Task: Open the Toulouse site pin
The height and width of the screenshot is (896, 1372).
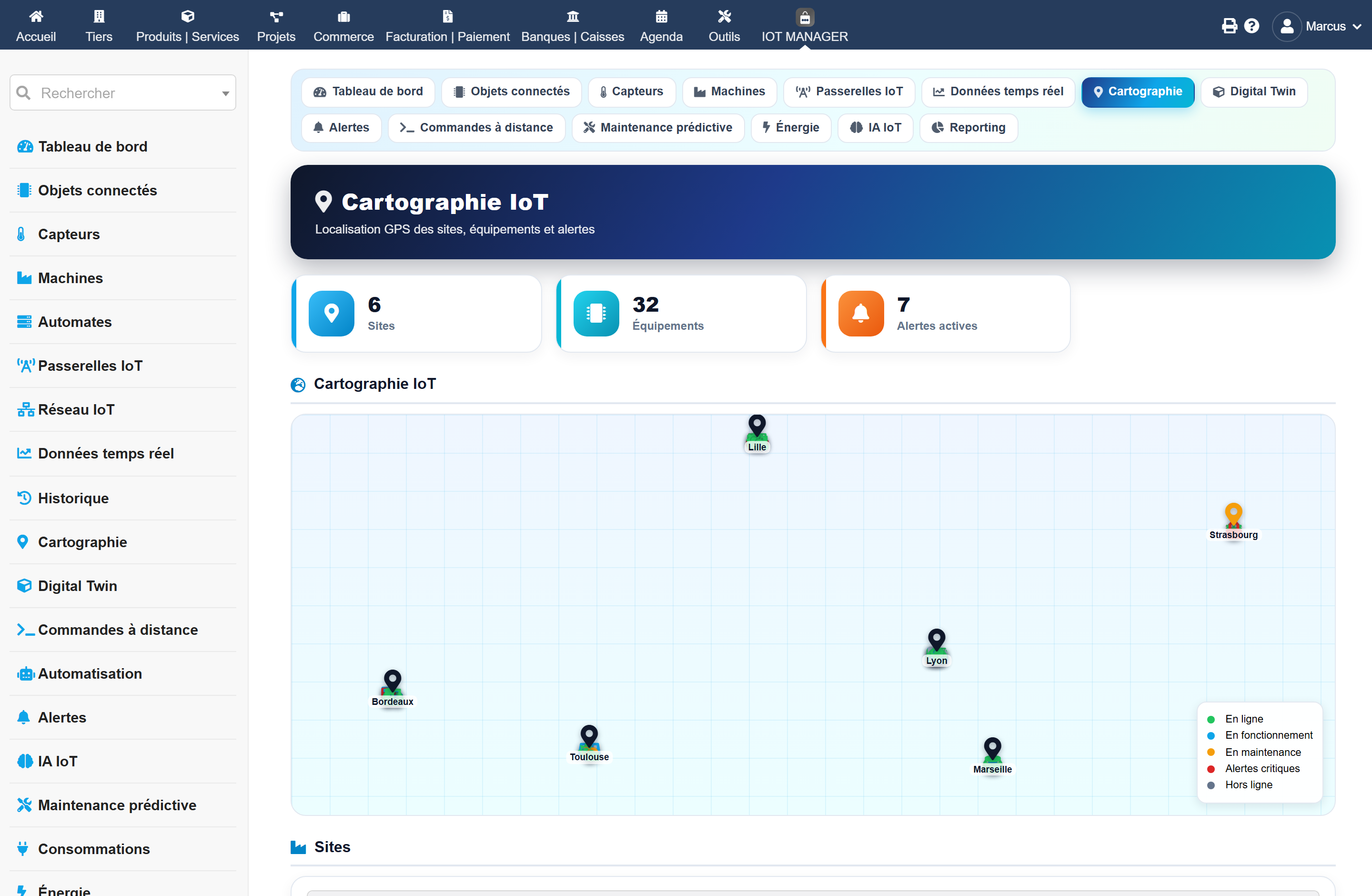Action: (x=588, y=736)
